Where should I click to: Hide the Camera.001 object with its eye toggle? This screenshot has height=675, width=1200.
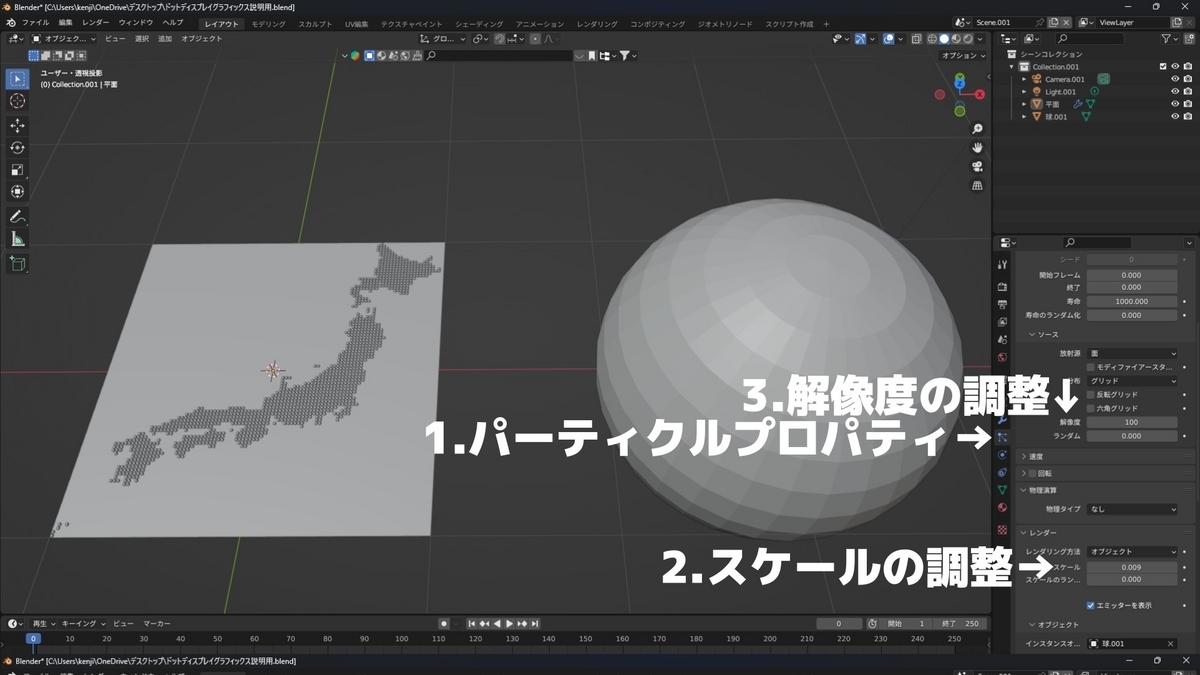[x=1175, y=79]
